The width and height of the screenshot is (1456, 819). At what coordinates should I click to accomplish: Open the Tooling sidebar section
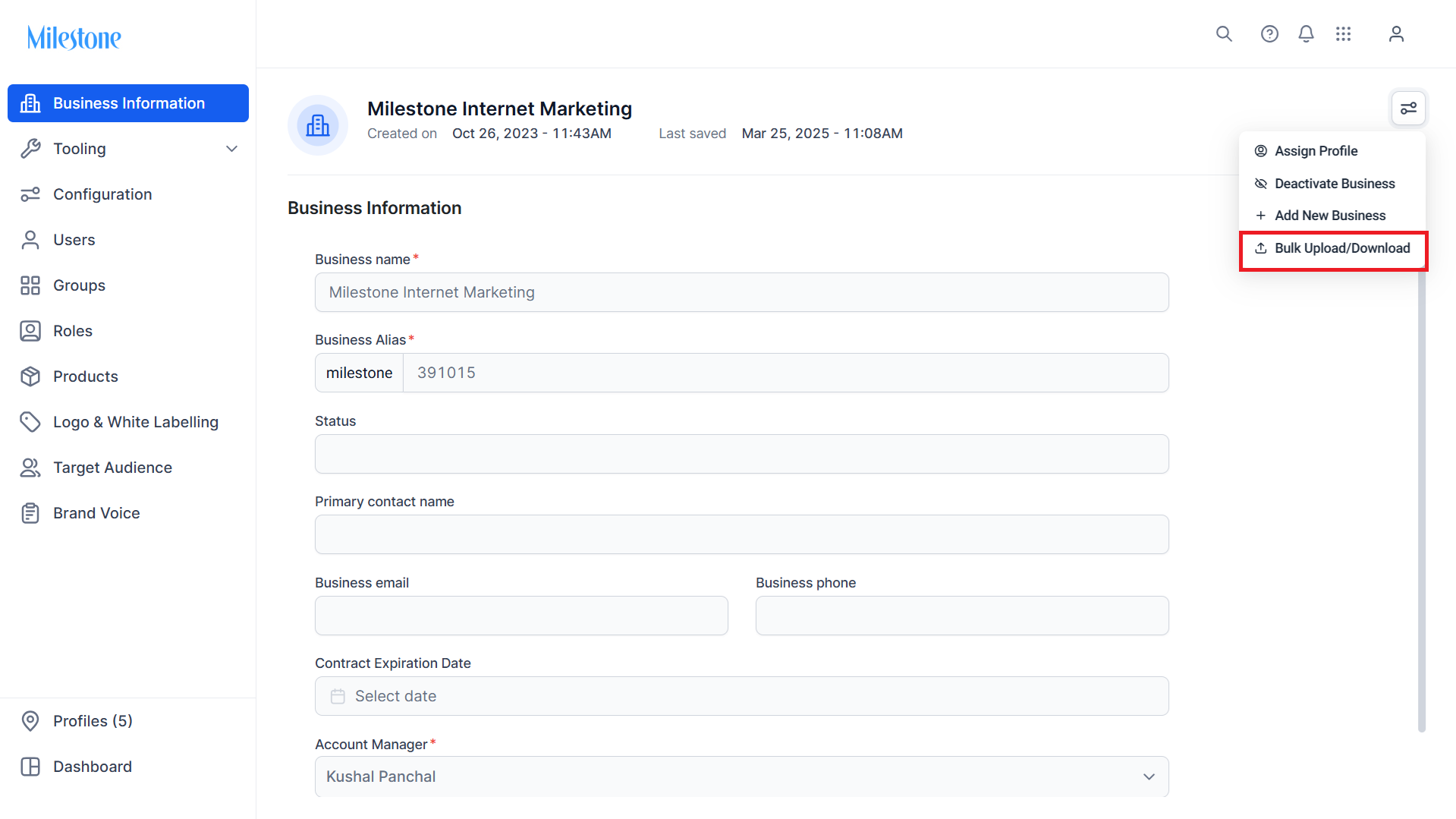click(x=128, y=149)
